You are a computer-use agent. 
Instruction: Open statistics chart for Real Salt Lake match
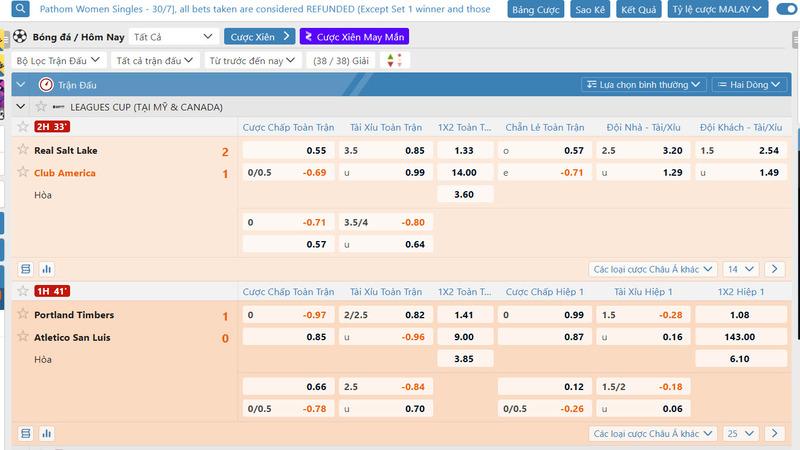pos(46,269)
